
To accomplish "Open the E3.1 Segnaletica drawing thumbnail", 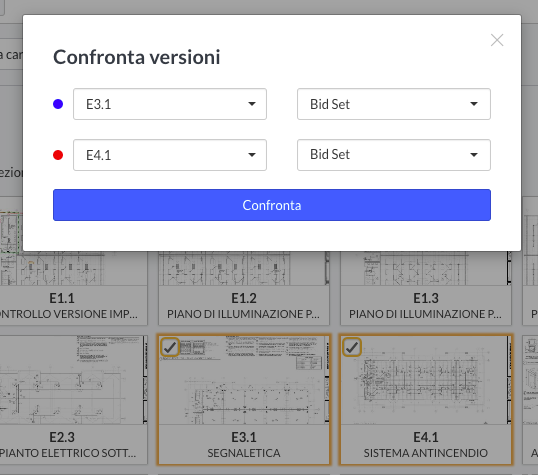I will coord(244,380).
